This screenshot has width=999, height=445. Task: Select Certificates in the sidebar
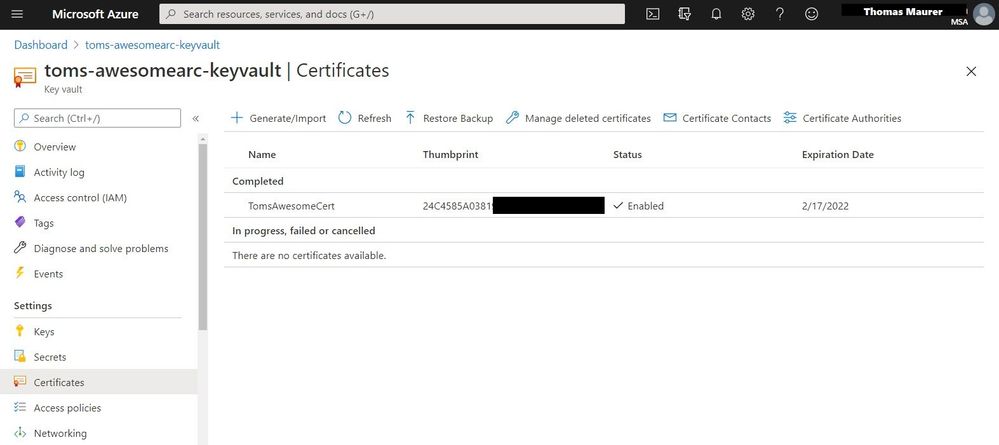(99, 383)
